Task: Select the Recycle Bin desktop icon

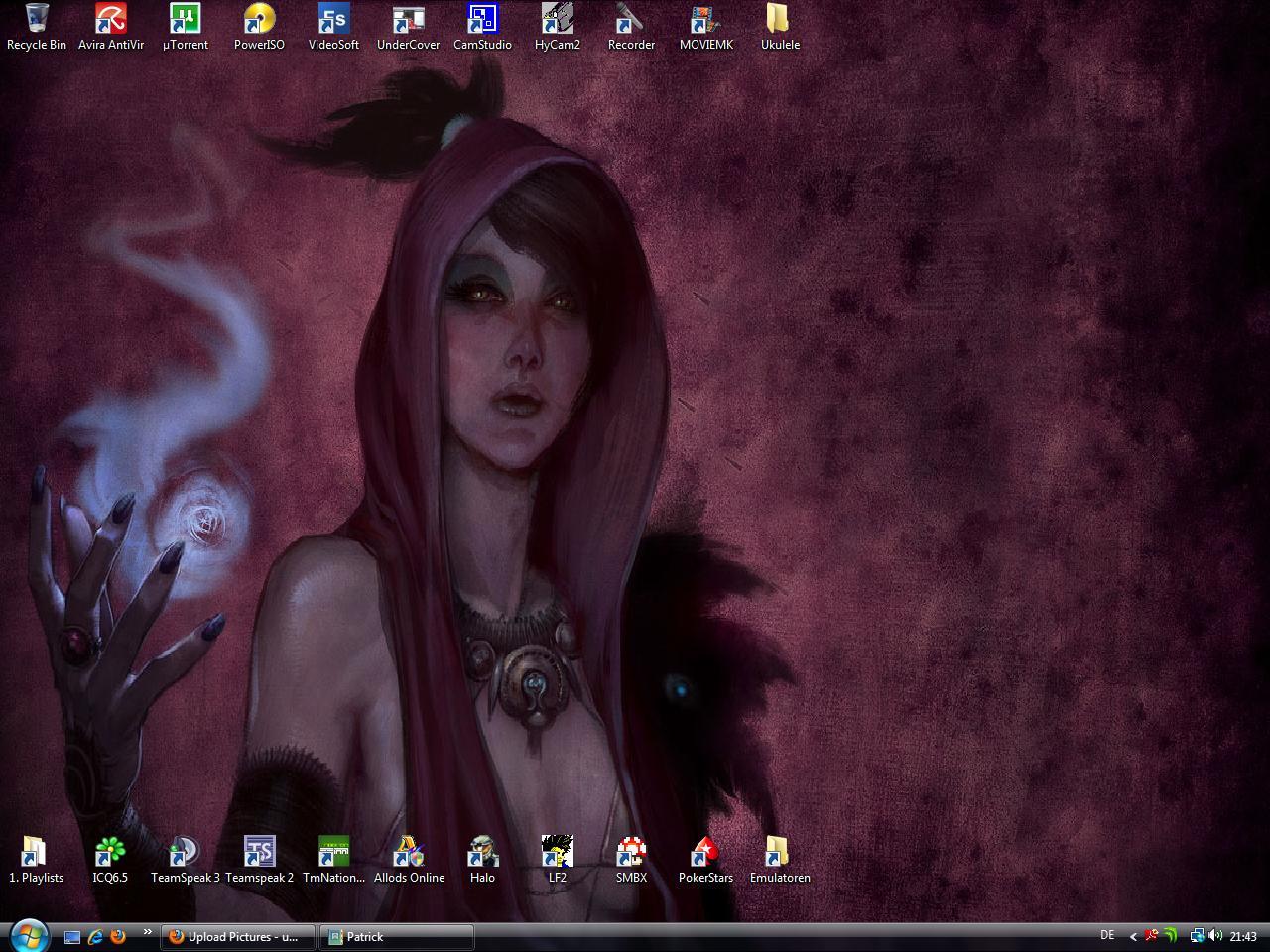Action: [x=37, y=27]
